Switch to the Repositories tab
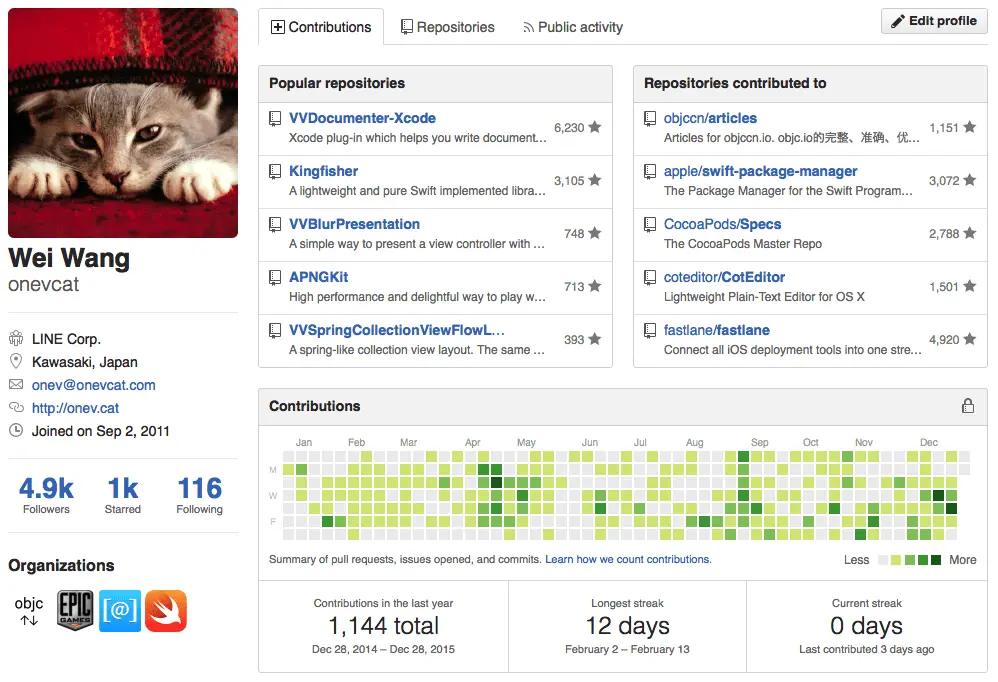This screenshot has width=998, height=682. (447, 27)
